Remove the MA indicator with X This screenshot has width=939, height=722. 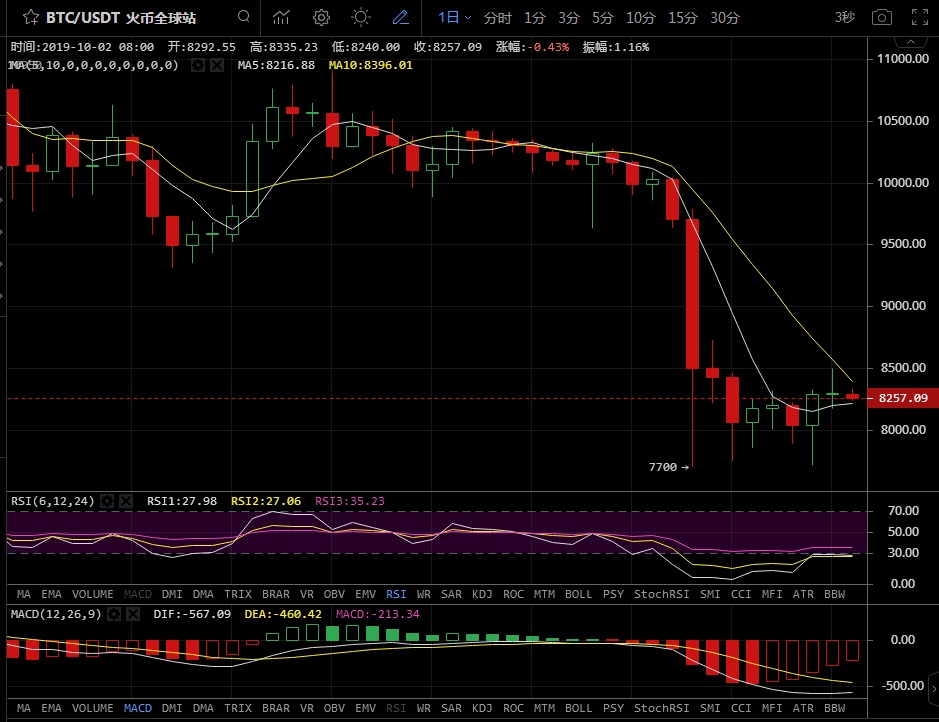click(215, 65)
